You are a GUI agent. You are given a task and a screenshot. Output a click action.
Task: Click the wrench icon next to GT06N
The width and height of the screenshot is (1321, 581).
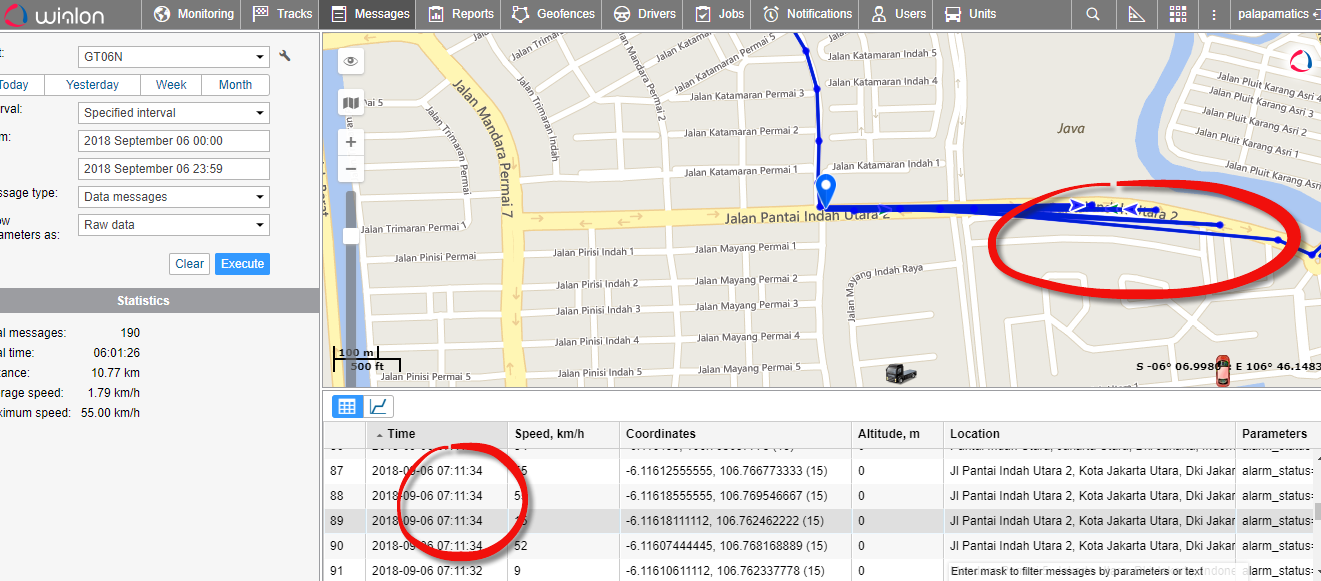click(x=285, y=57)
